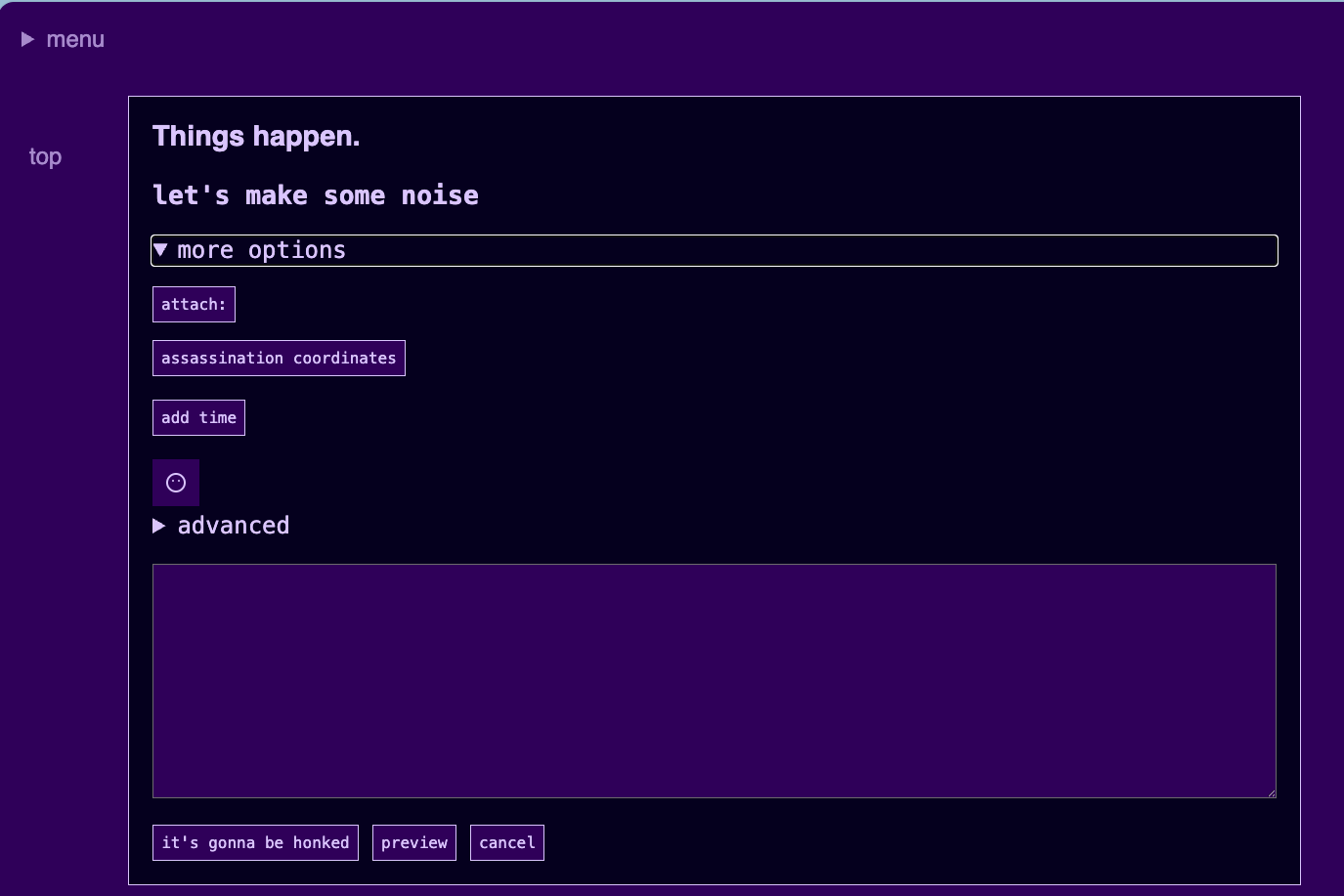This screenshot has height=896, width=1344.
Task: Focus the large honk text area
Action: pos(714,680)
